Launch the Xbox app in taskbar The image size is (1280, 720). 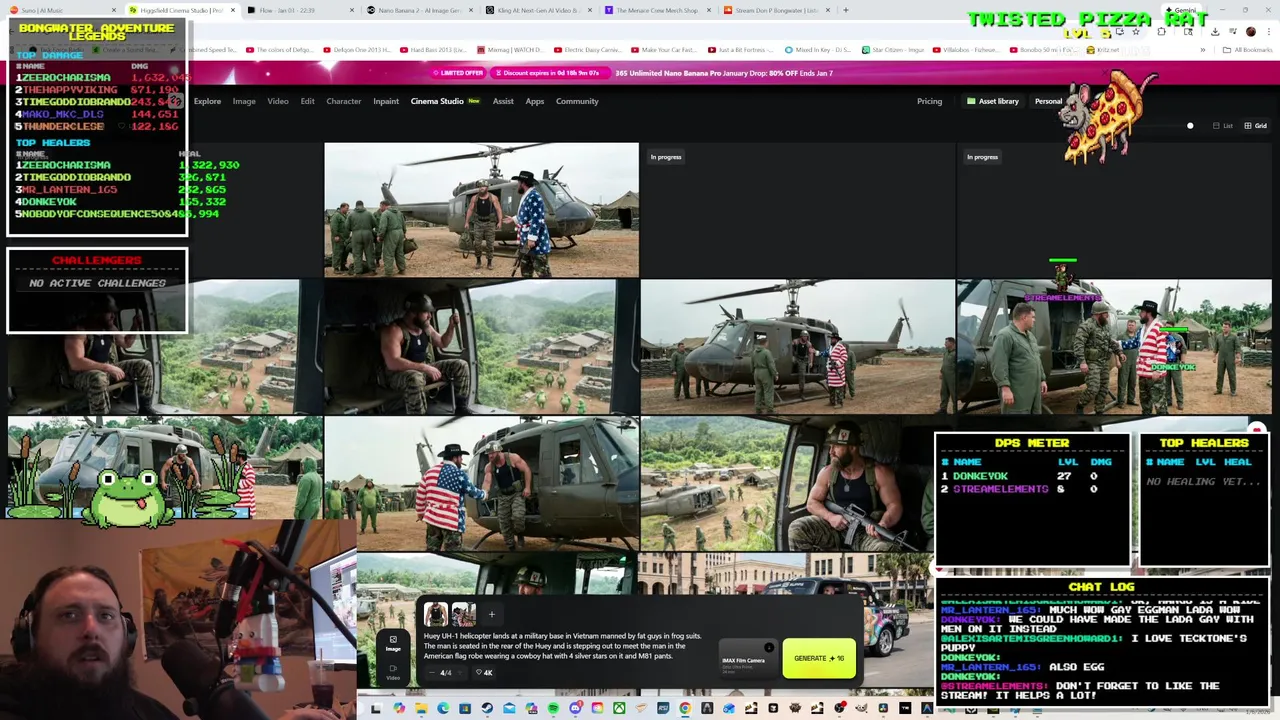pos(619,709)
